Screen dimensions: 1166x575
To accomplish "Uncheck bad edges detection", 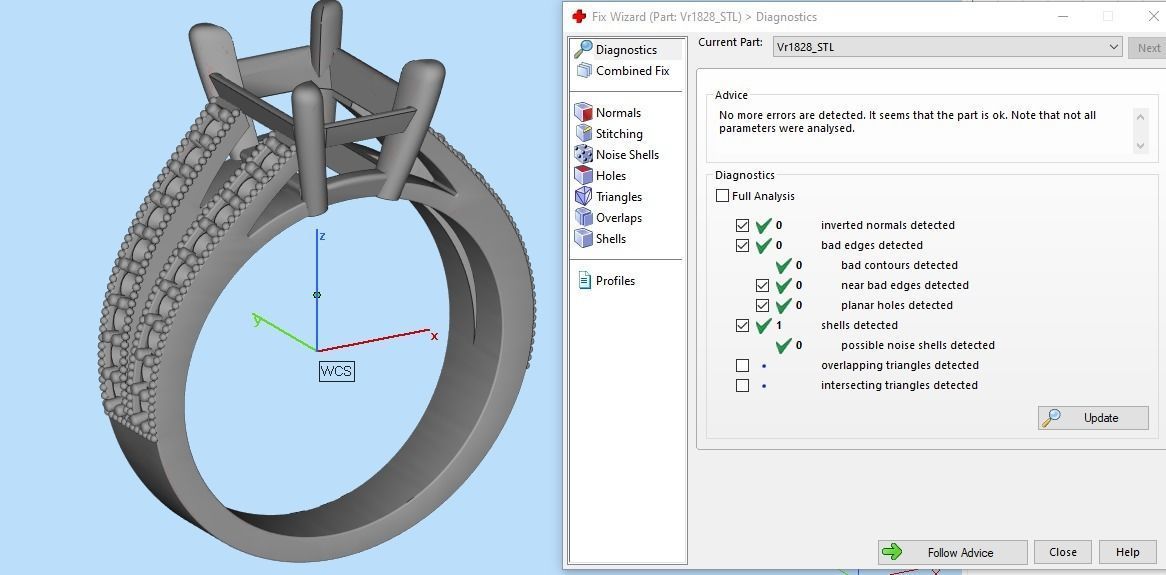I will click(x=742, y=245).
